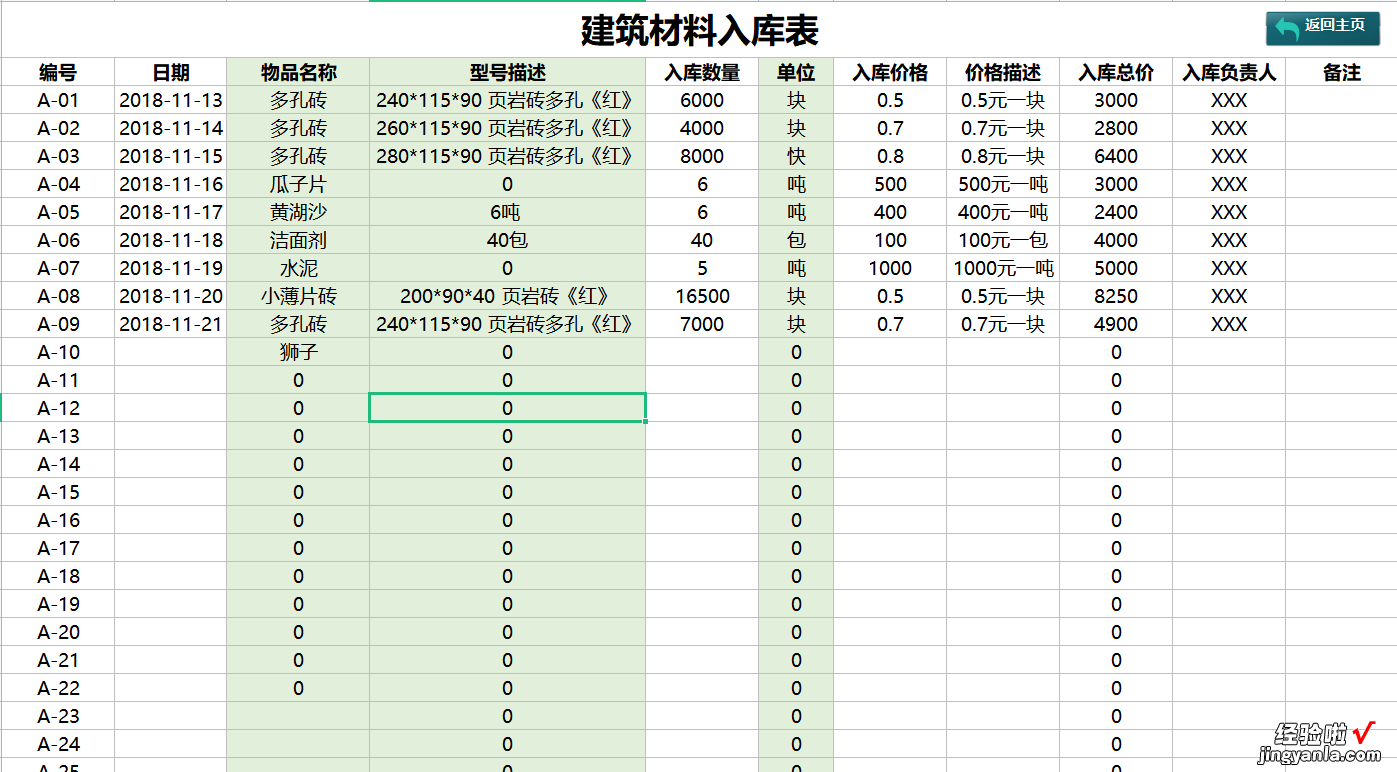Screen dimensions: 1397x772
Task: Select item name 水泥
Action: point(299,268)
